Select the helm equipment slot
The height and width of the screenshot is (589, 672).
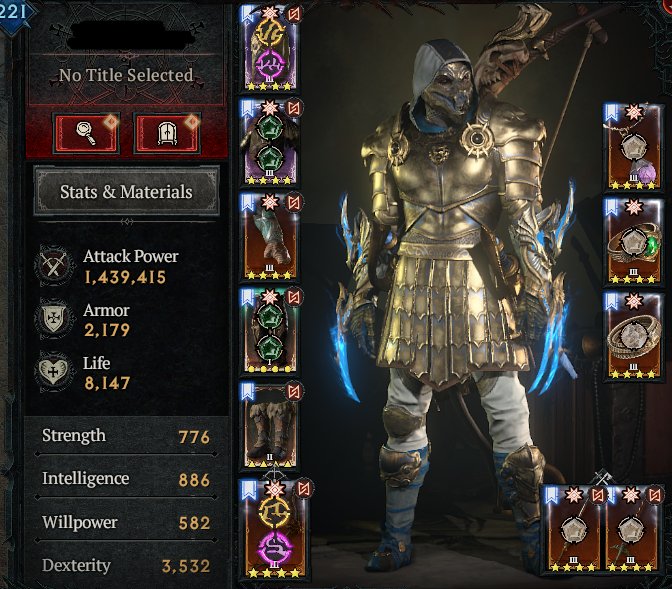tap(270, 48)
